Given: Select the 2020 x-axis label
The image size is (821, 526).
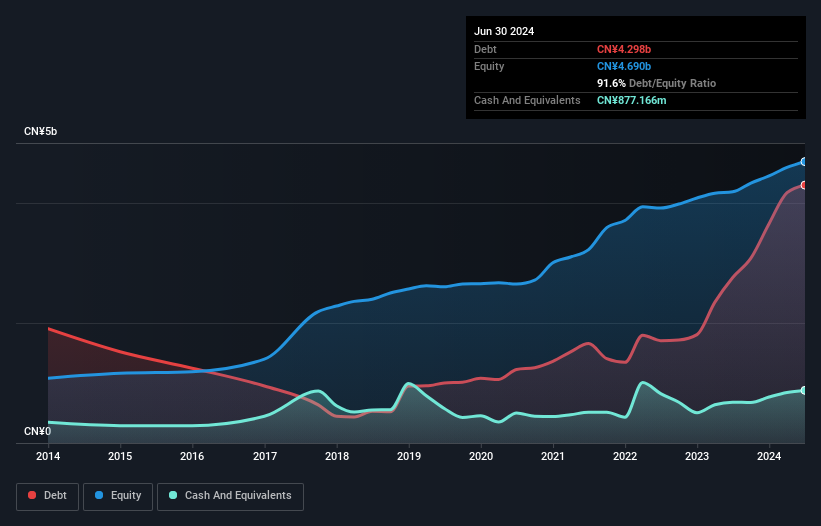Looking at the screenshot, I should (x=481, y=456).
